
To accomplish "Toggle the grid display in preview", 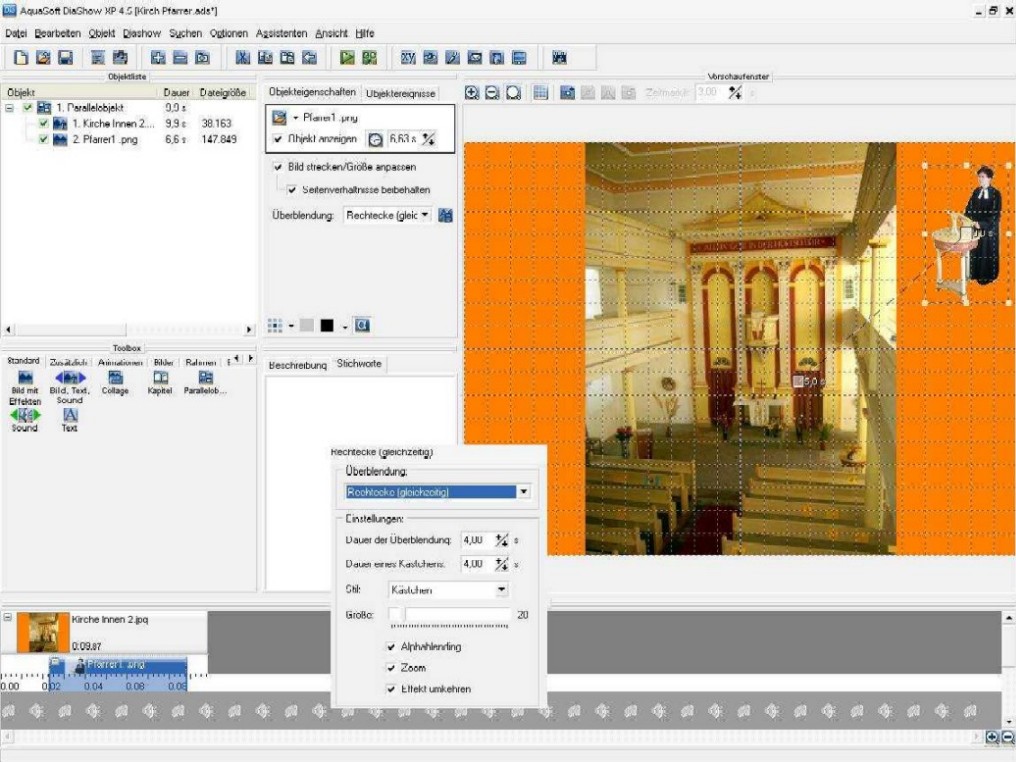I will point(540,93).
